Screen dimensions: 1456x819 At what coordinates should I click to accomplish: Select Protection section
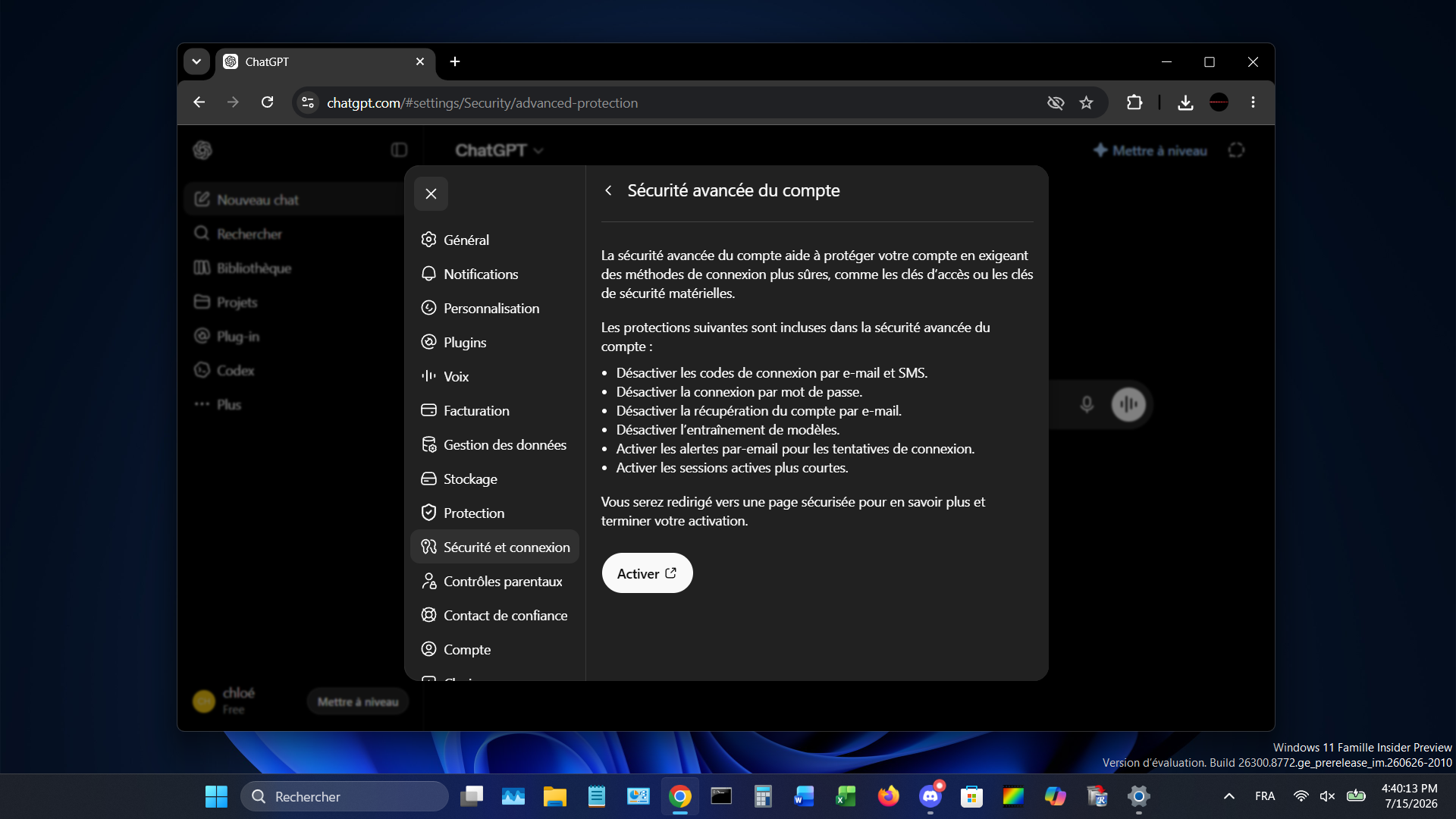[494, 513]
